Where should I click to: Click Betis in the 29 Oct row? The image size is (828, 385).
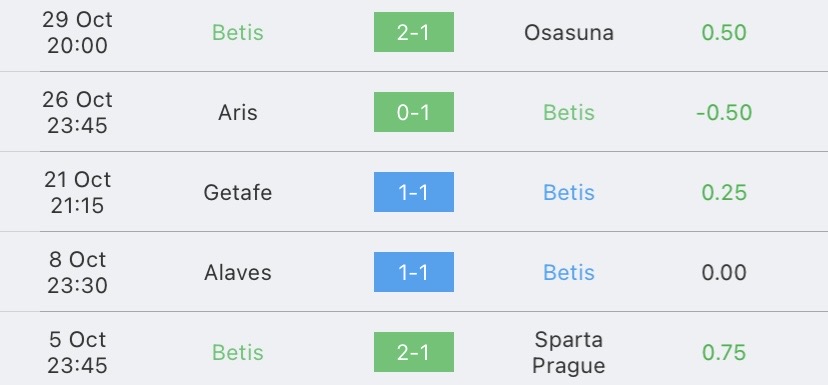238,33
